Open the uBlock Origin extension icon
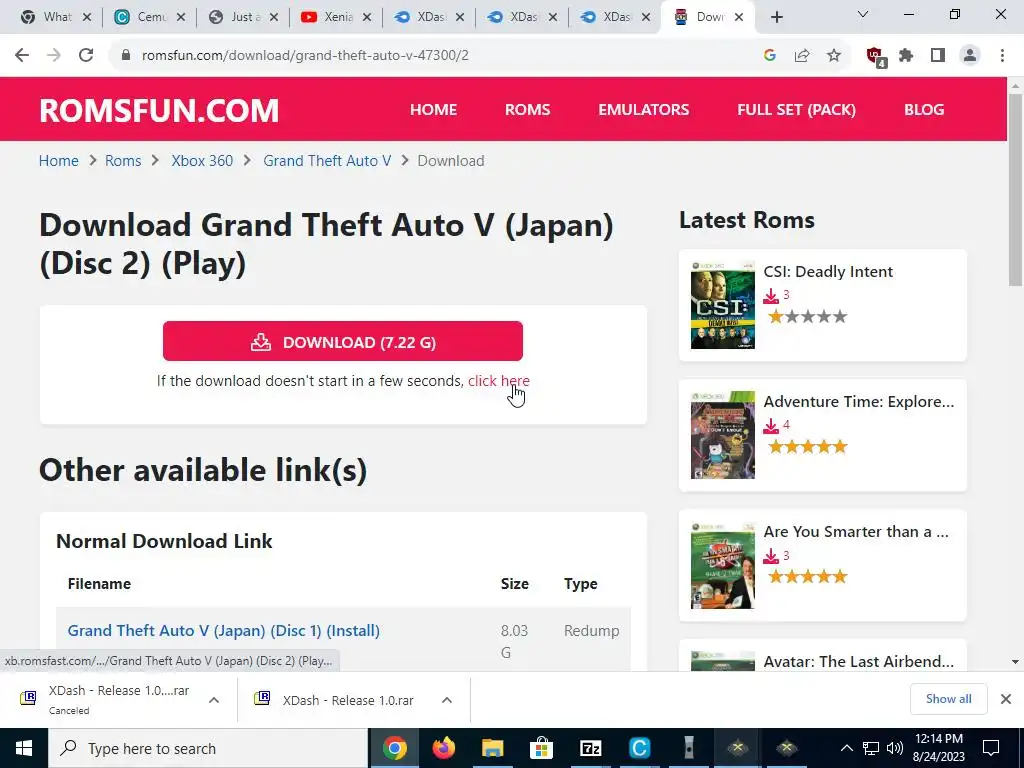 coord(875,57)
